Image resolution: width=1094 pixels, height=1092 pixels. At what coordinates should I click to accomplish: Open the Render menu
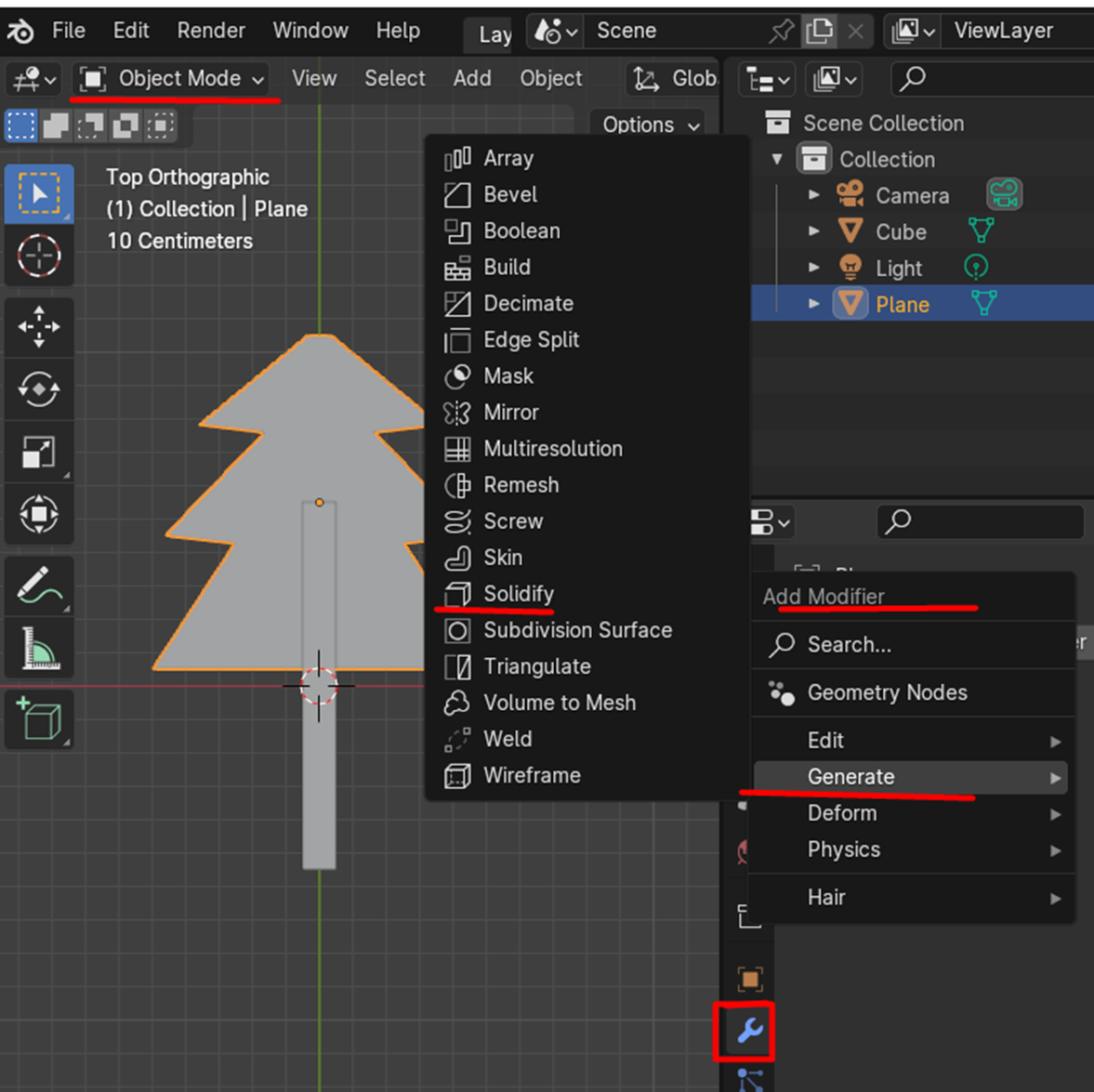click(210, 31)
